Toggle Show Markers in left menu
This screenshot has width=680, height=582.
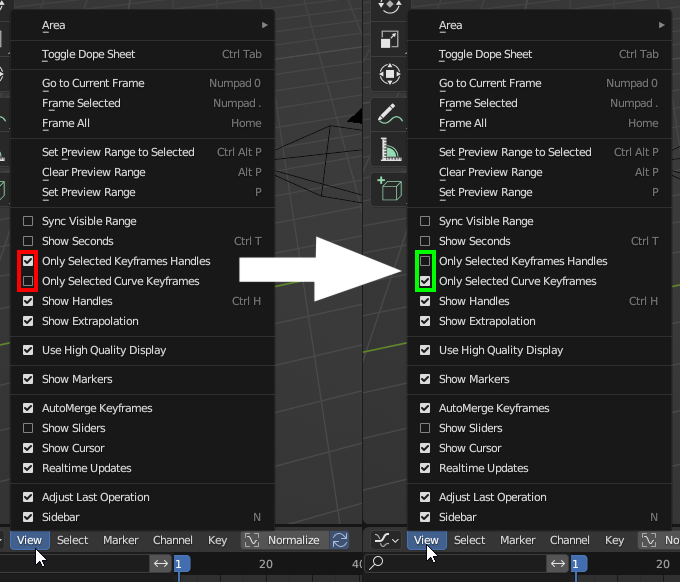(x=28, y=379)
